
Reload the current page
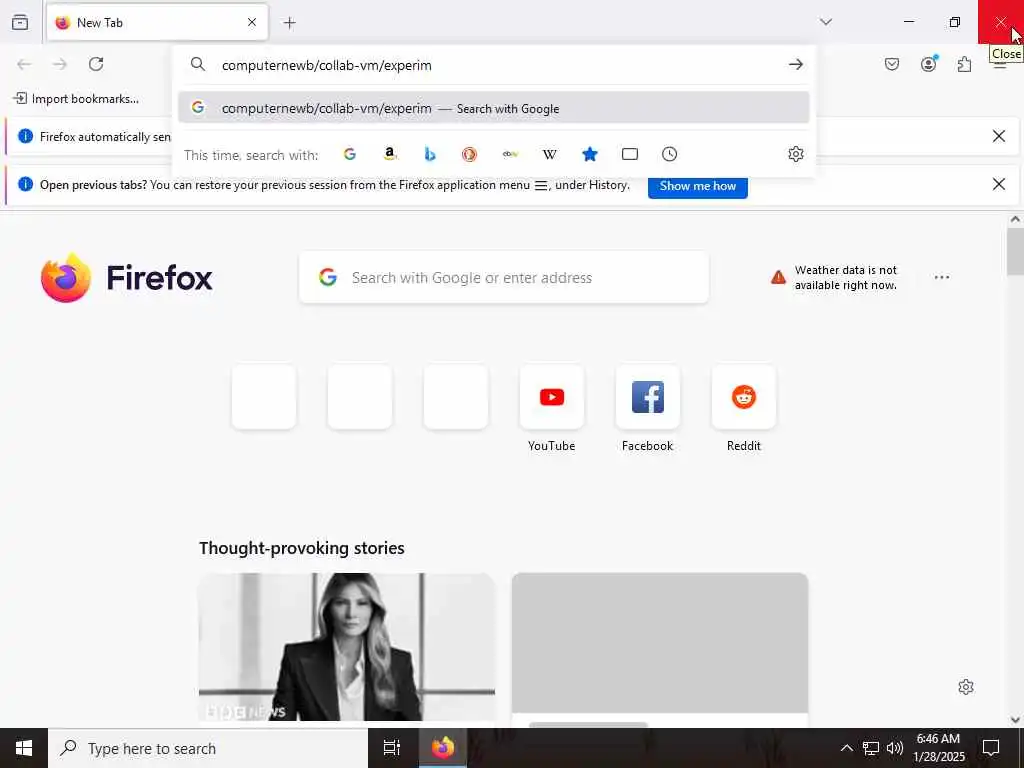coord(96,64)
